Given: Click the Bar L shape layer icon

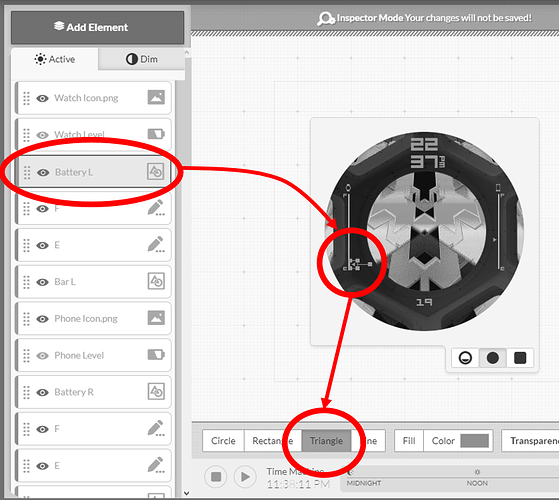Looking at the screenshot, I should point(156,282).
